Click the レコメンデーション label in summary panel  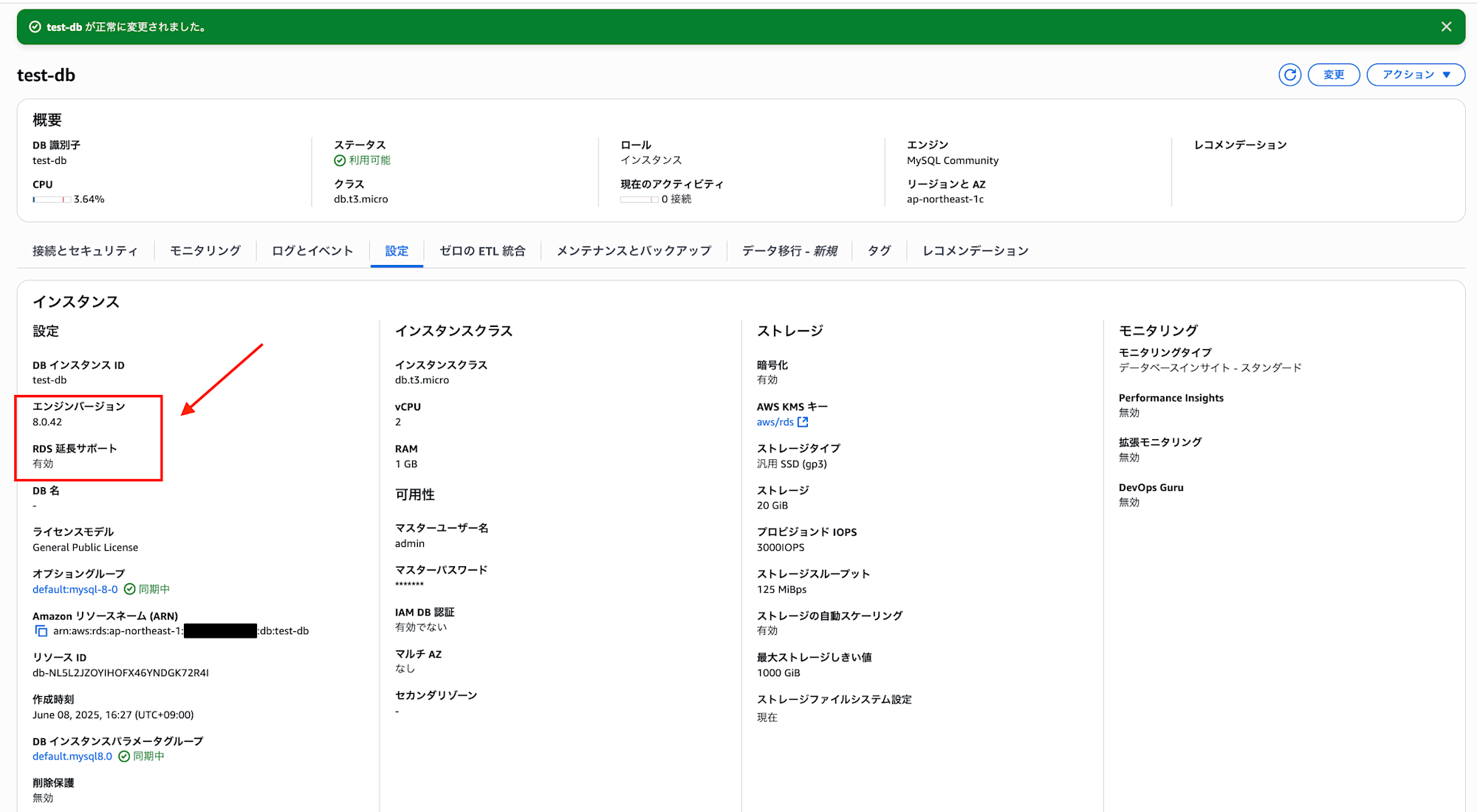click(x=1240, y=145)
